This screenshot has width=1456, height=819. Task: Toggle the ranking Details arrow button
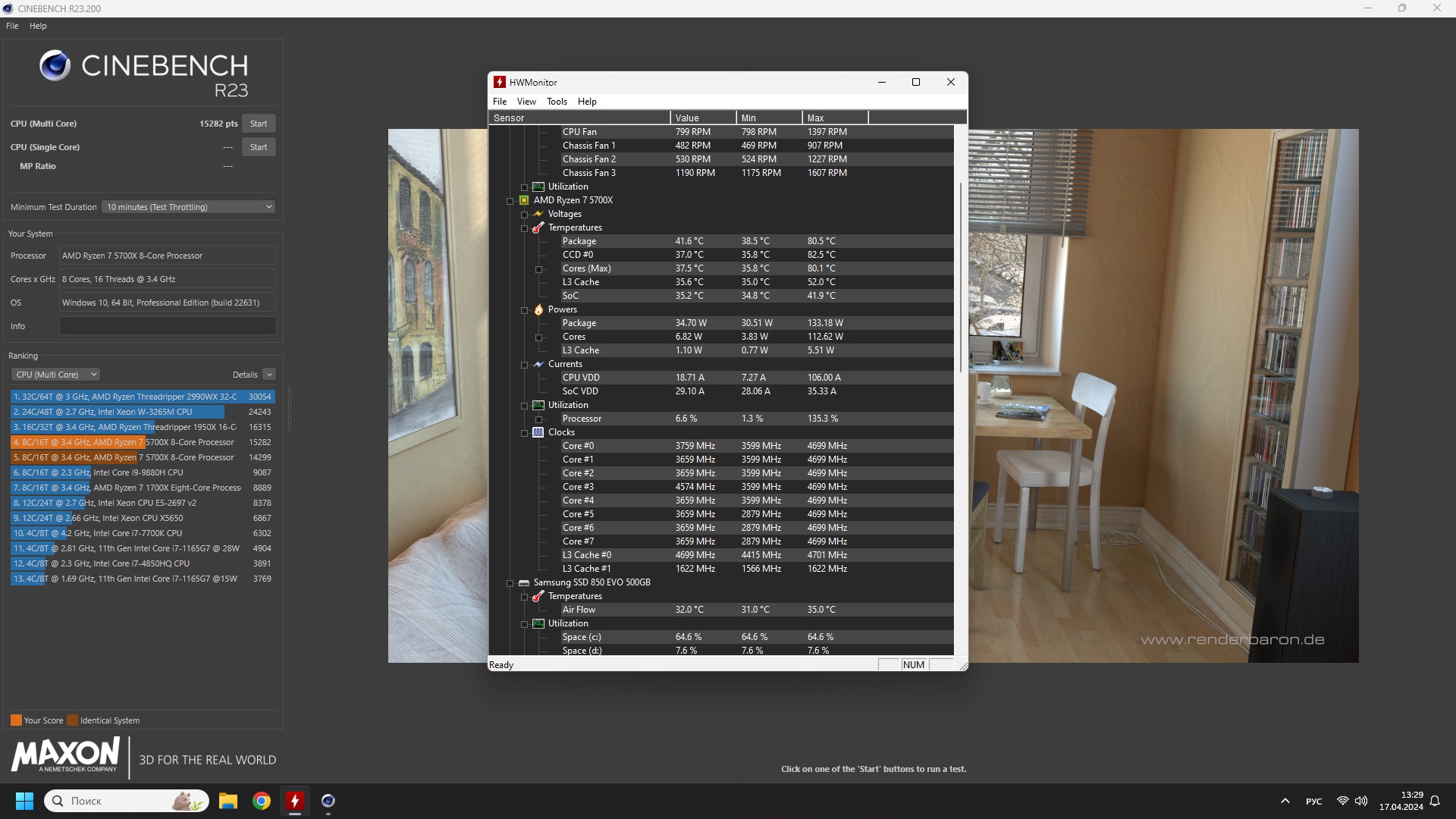[269, 375]
